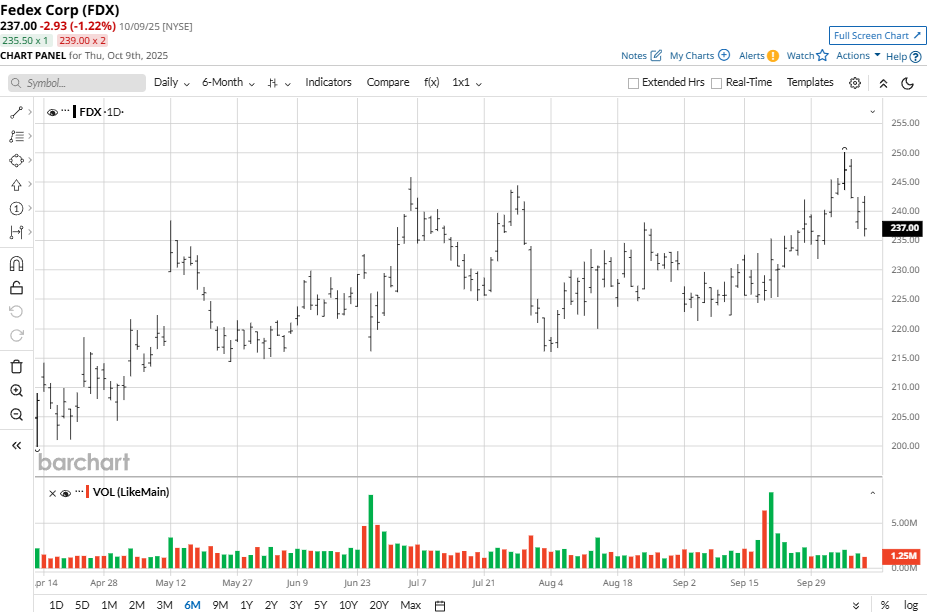Select the 5Y time range
The height and width of the screenshot is (612, 928).
320,605
